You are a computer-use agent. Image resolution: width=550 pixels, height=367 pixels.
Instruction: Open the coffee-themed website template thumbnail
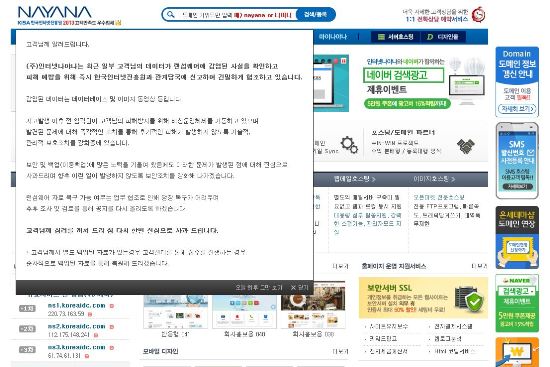click(x=313, y=305)
